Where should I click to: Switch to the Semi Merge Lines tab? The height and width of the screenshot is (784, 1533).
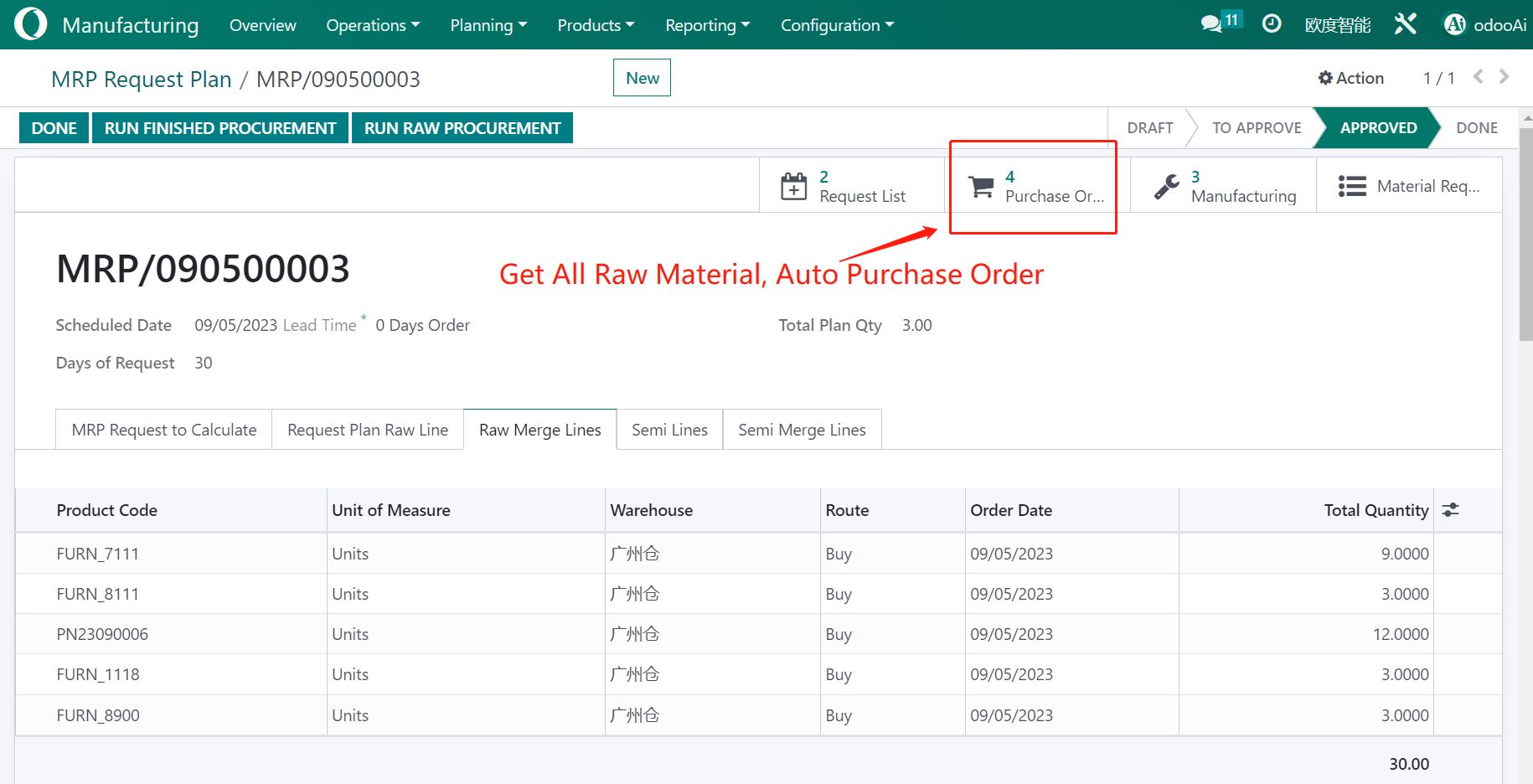point(802,430)
